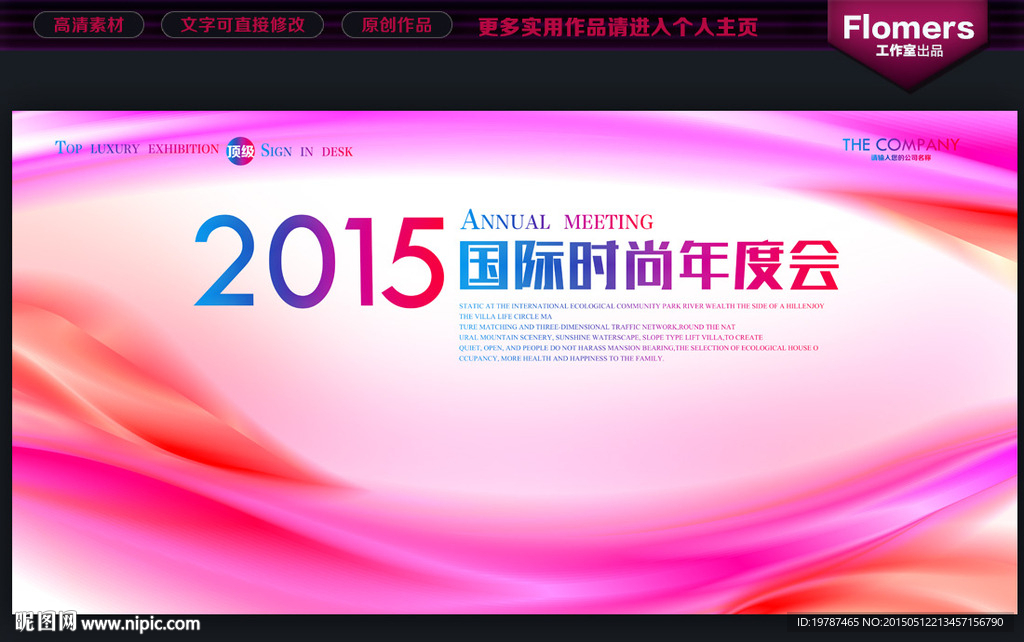1024x642 pixels.
Task: Click the 更多实用作品请进入个人主页 text
Action: 618,27
